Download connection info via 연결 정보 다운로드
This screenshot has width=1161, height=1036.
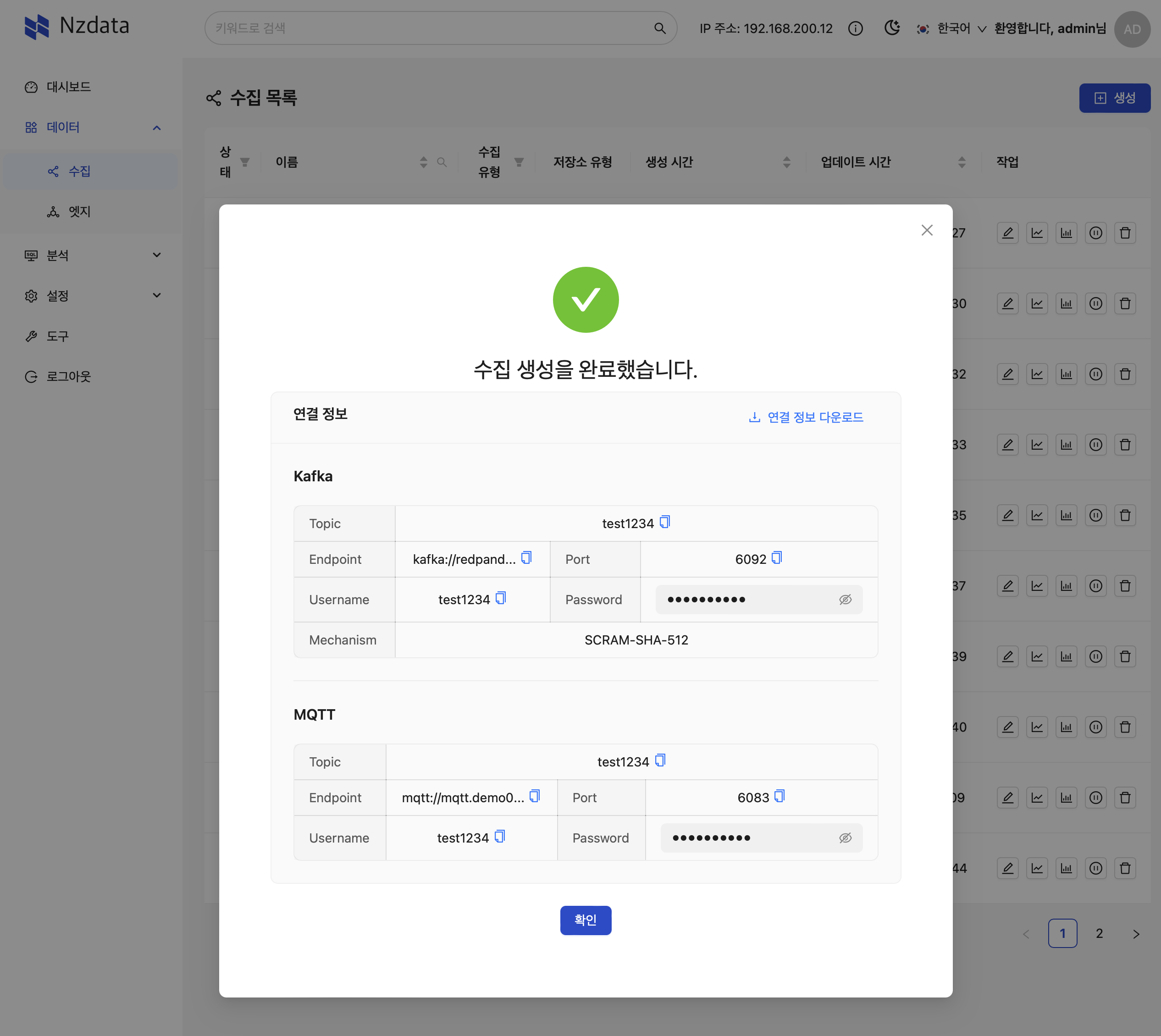coord(806,417)
